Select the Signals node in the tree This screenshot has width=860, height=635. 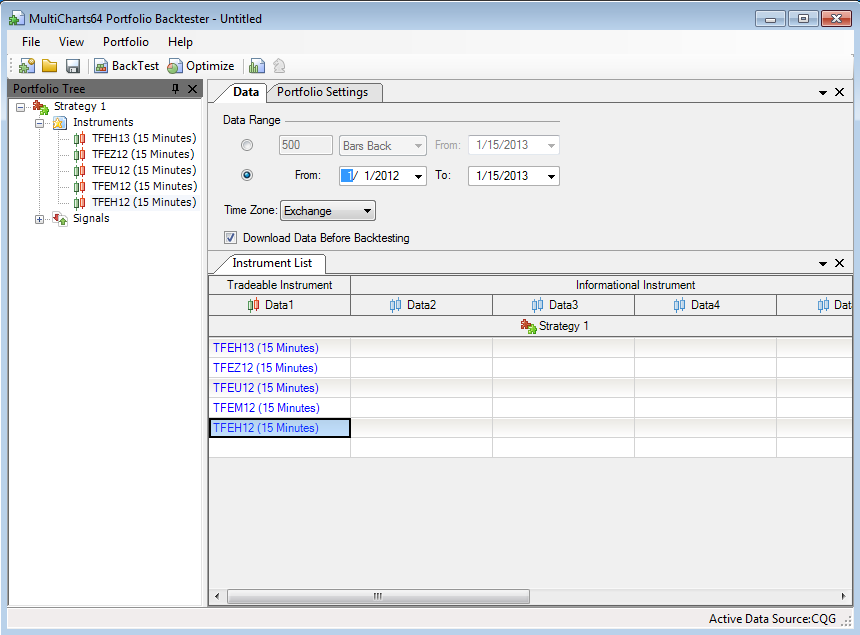coord(91,218)
